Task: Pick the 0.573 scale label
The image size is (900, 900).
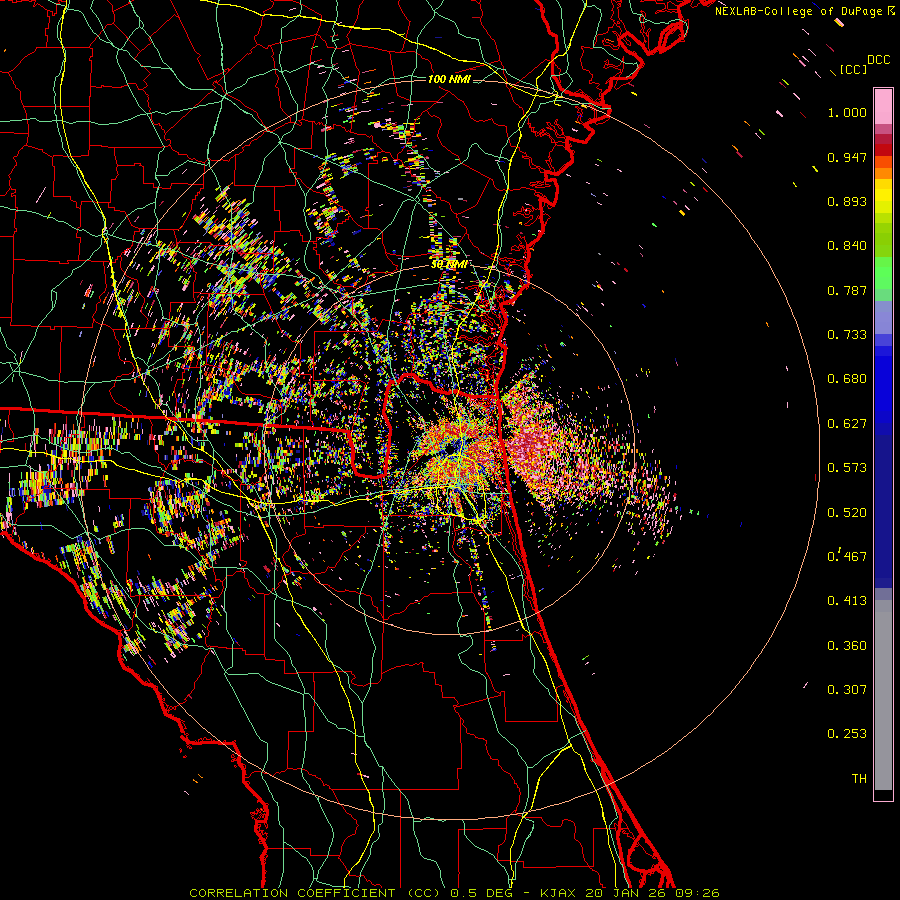Action: pyautogui.click(x=847, y=468)
